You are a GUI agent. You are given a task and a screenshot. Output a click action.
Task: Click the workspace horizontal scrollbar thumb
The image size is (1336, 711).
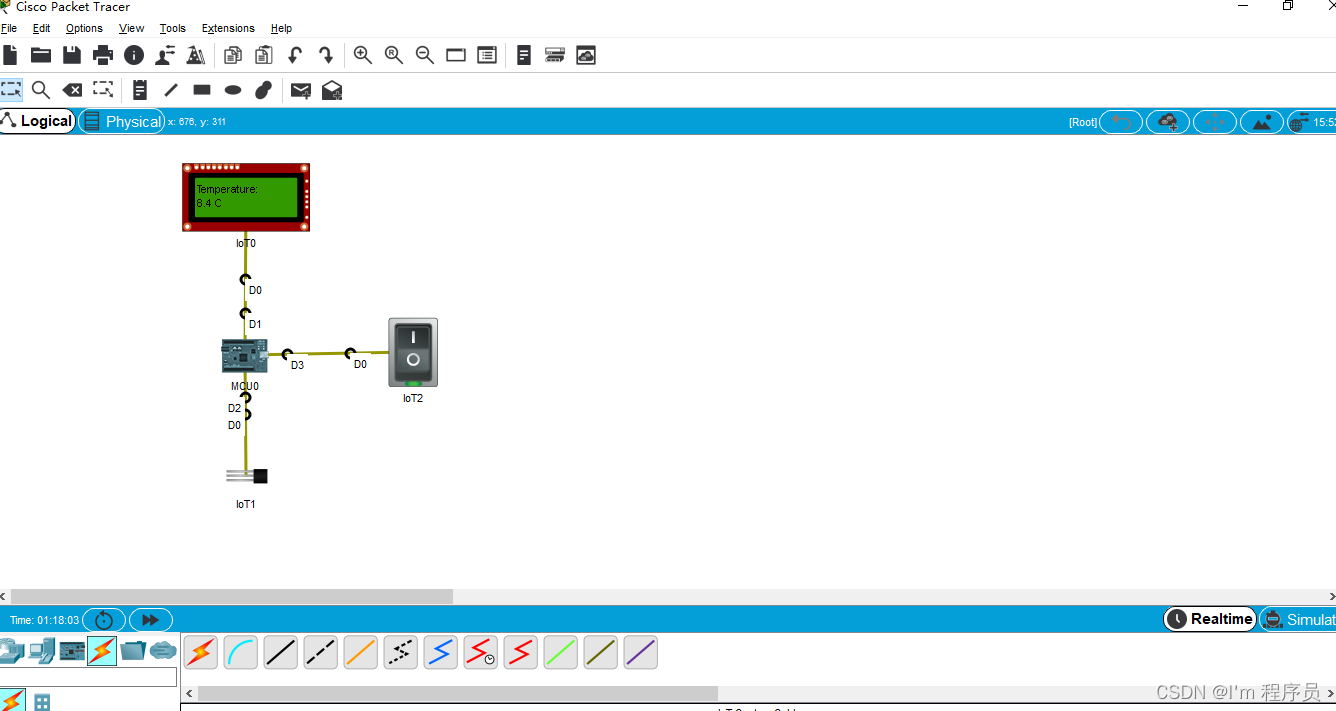(232, 596)
